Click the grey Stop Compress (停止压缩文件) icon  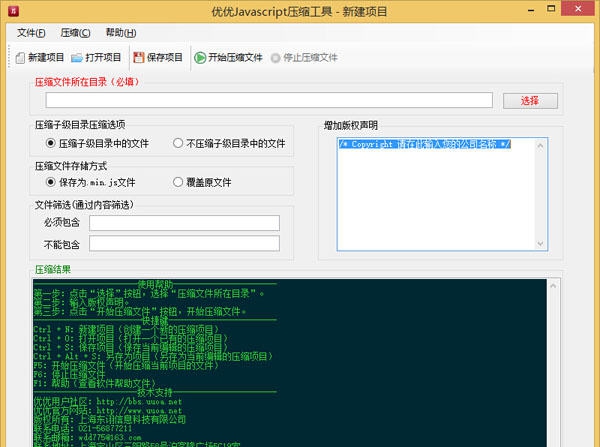pos(276,58)
